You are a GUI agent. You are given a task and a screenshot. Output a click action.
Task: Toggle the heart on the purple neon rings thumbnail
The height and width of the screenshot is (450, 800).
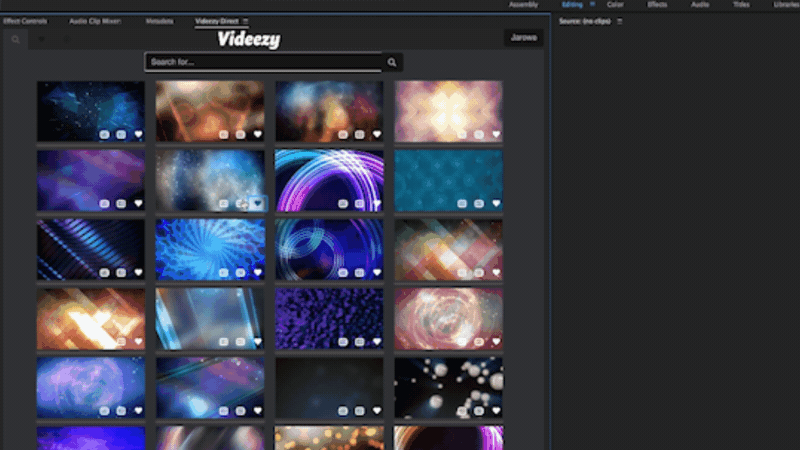tap(376, 203)
